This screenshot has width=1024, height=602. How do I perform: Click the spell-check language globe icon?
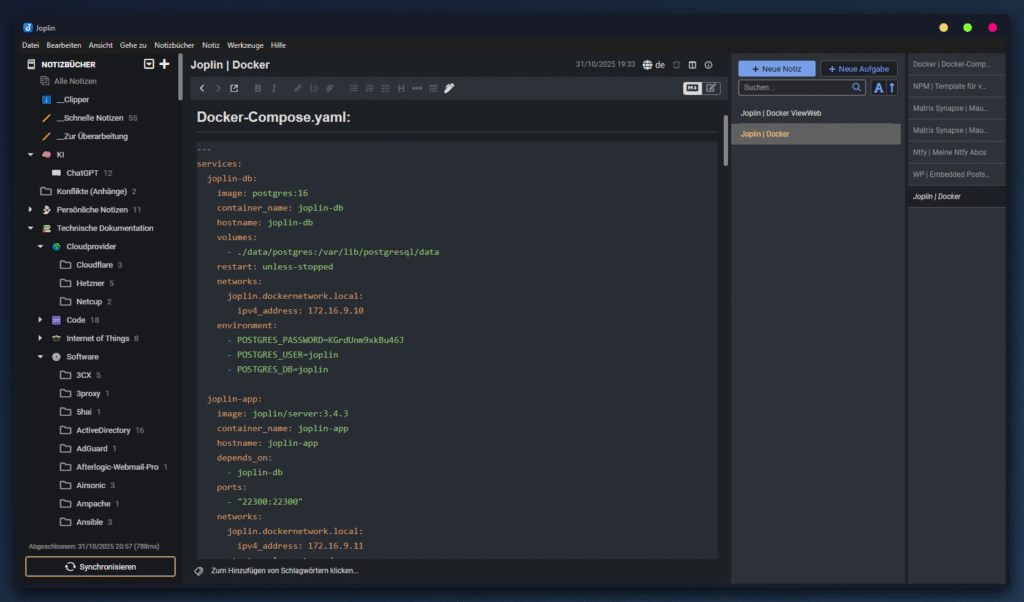pyautogui.click(x=648, y=65)
